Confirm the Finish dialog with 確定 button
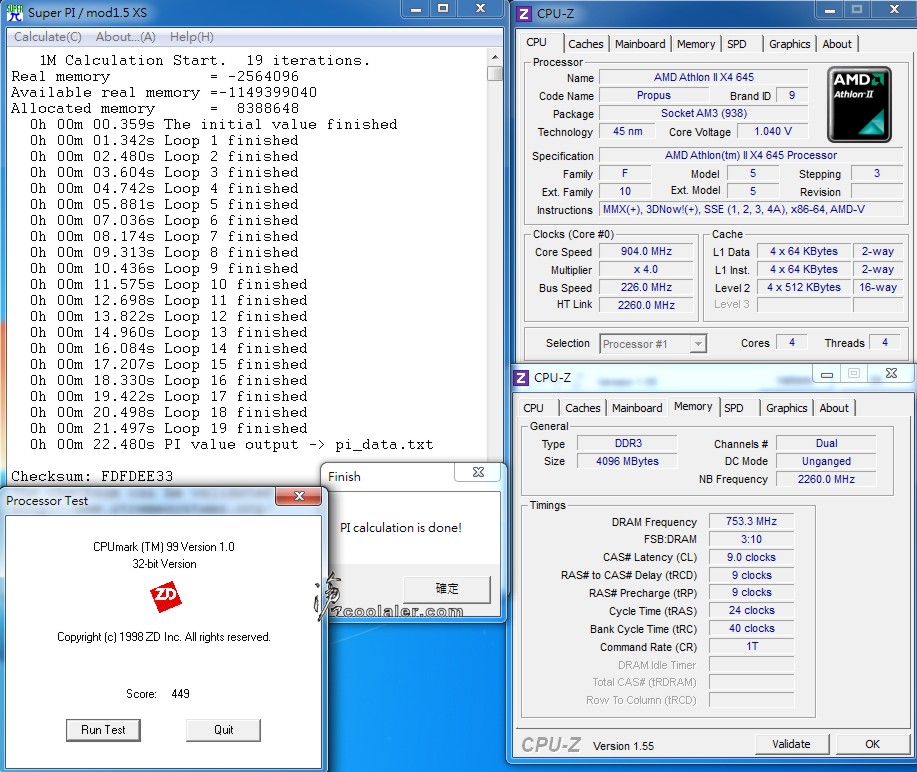This screenshot has height=772, width=917. 447,589
